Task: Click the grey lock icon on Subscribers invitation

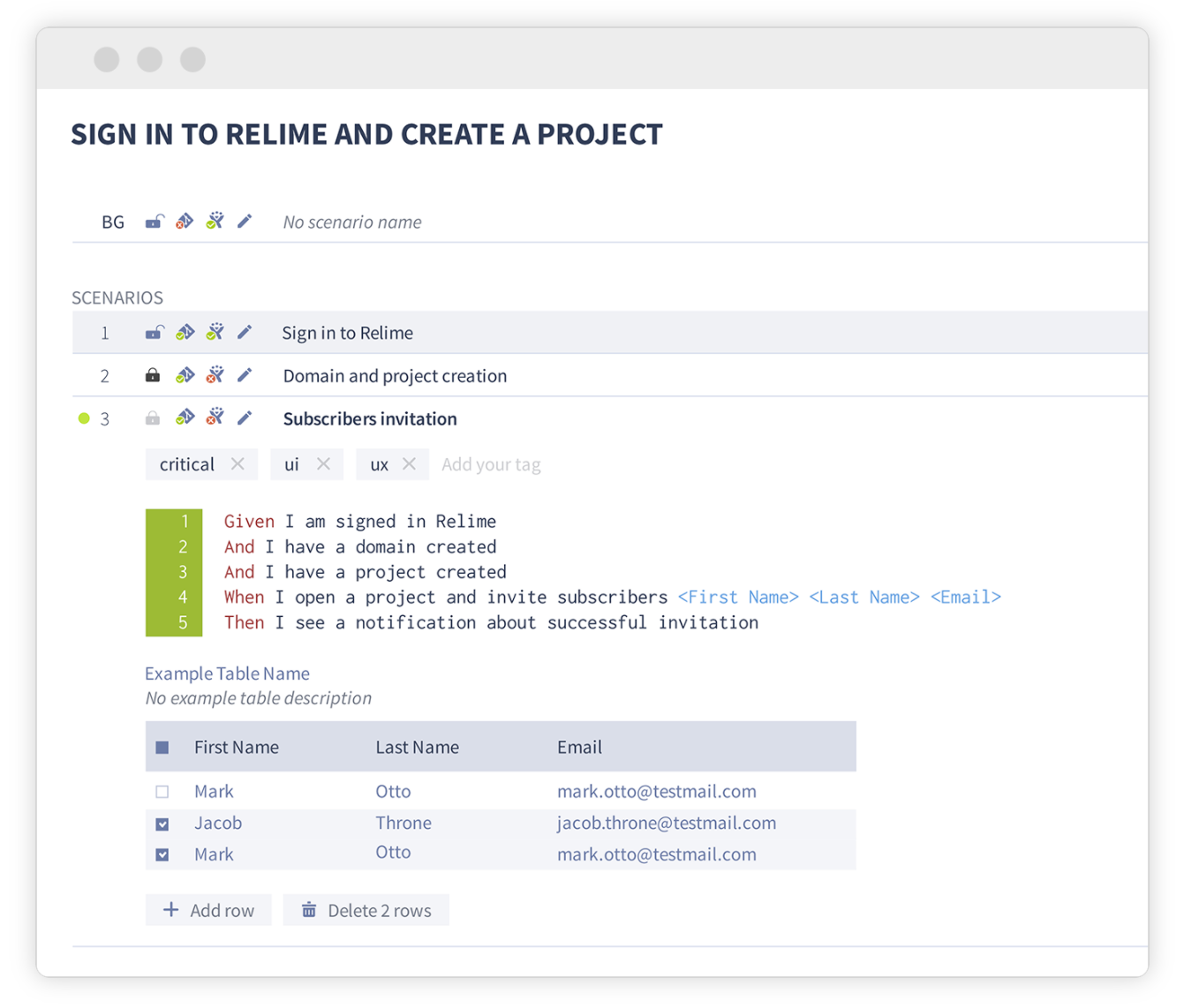Action: point(153,418)
